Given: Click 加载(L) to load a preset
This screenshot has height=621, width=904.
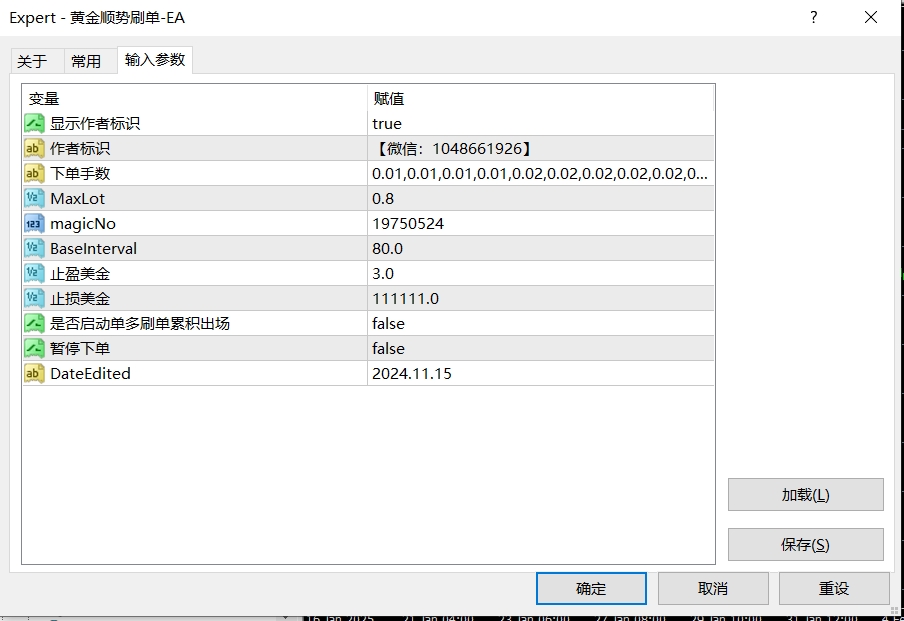Looking at the screenshot, I should coord(805,495).
